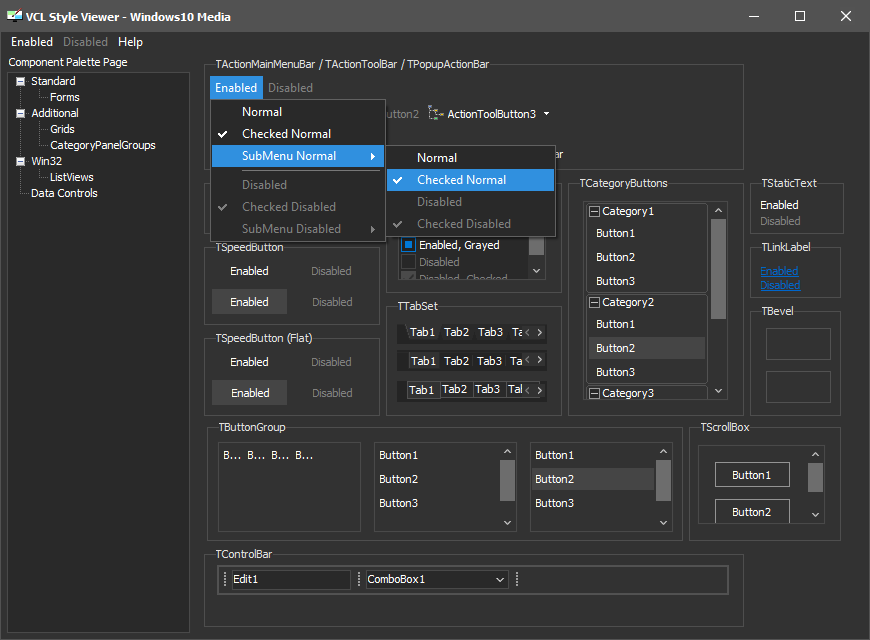870x640 pixels.
Task: Select Tab2 in the top TTabSet row
Action: (x=457, y=332)
